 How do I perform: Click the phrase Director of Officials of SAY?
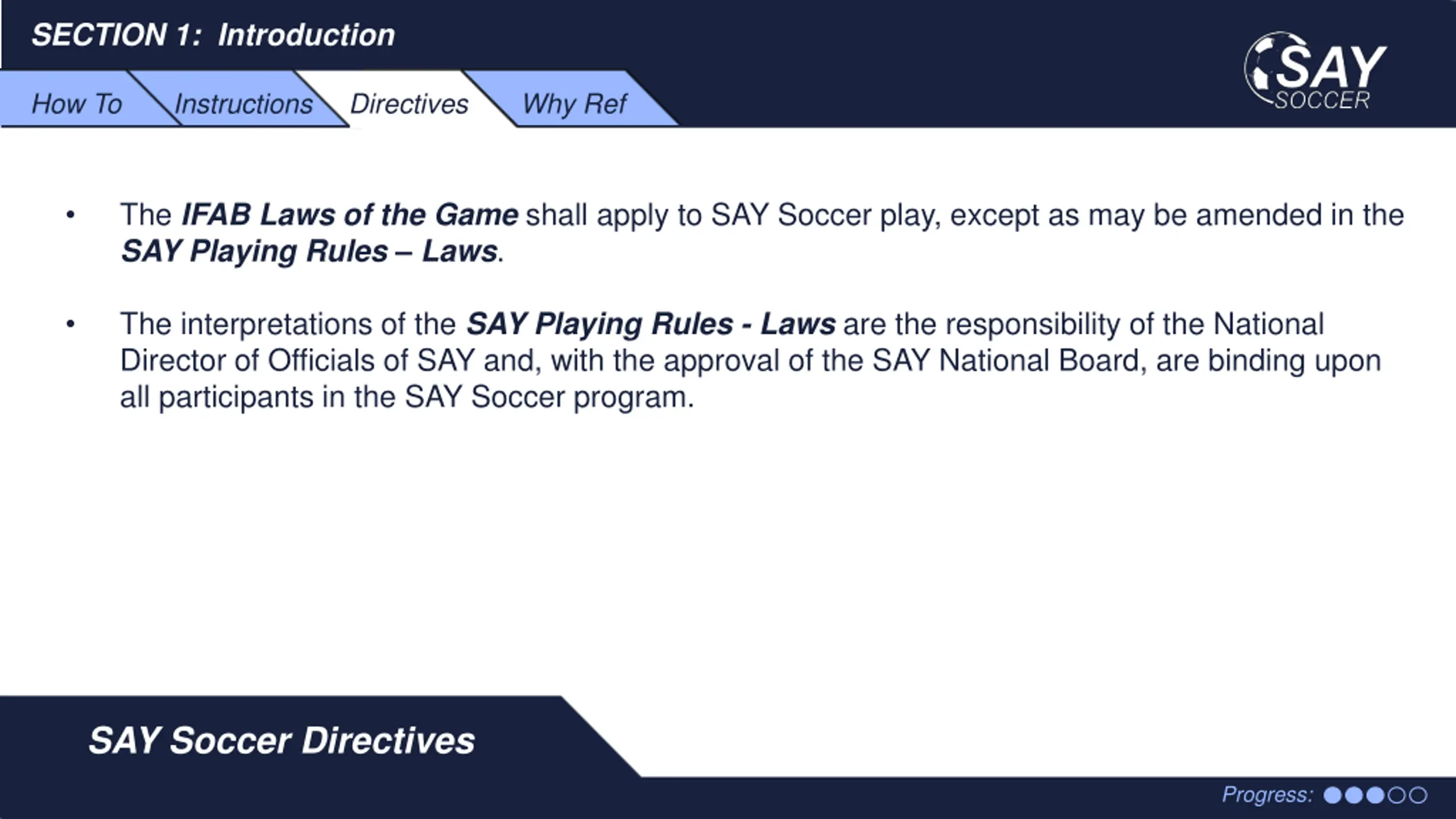pos(297,361)
